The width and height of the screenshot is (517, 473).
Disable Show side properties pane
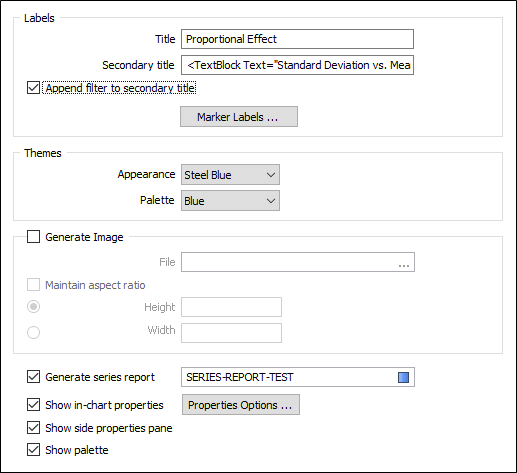[x=33, y=428]
